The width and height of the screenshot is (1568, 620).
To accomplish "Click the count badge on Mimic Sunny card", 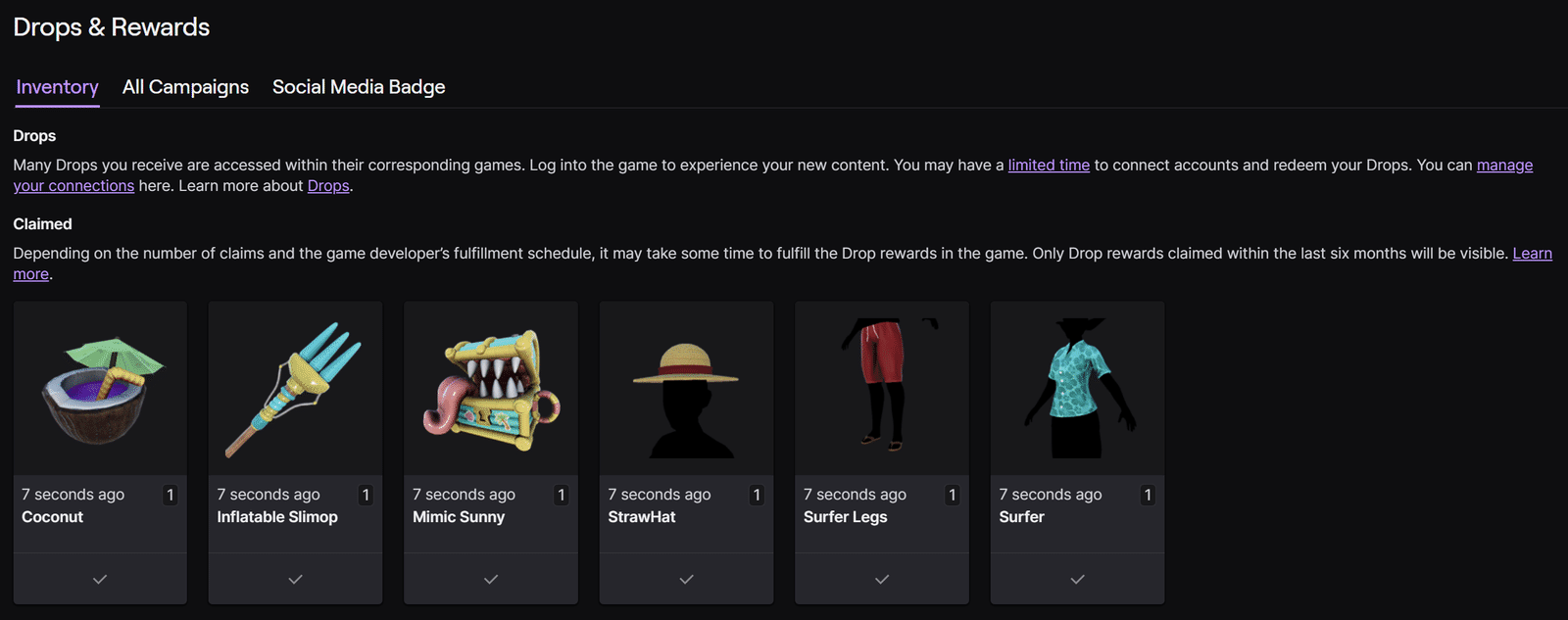I will tap(561, 495).
